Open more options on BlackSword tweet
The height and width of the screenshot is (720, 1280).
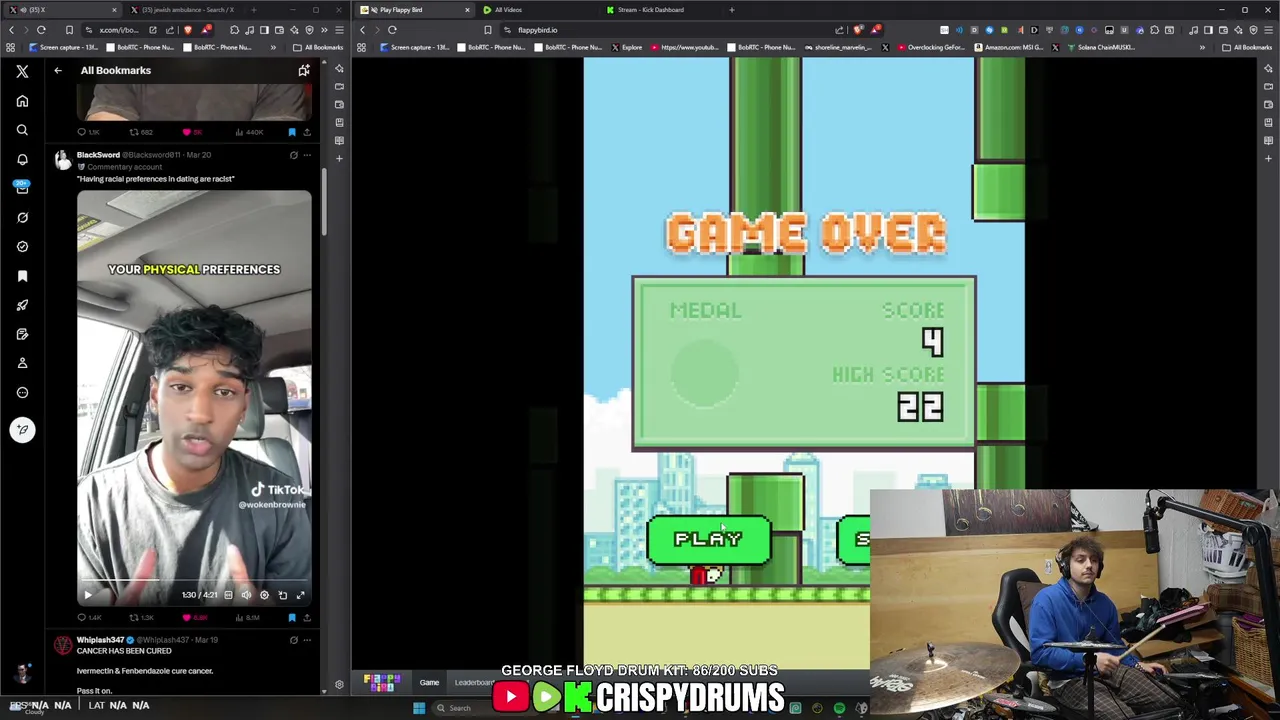307,155
